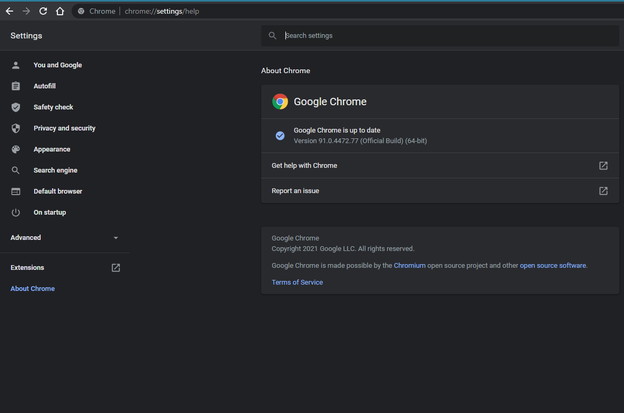Click the address bar URL chrome://settings/help
This screenshot has height=413, width=624.
(x=162, y=11)
